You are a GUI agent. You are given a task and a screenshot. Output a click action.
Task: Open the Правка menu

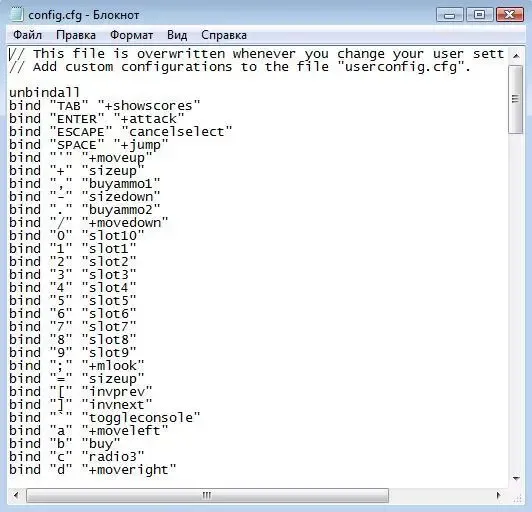point(76,35)
